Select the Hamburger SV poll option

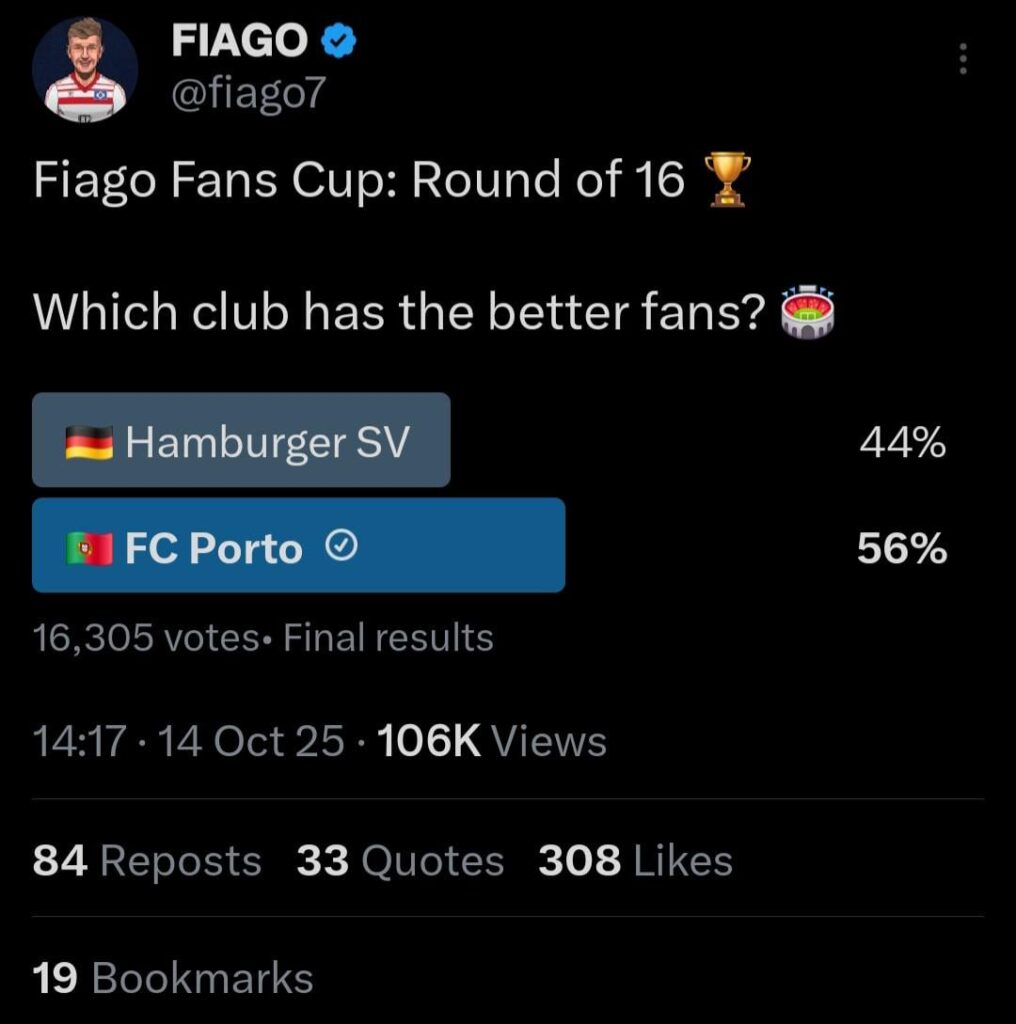pyautogui.click(x=240, y=438)
